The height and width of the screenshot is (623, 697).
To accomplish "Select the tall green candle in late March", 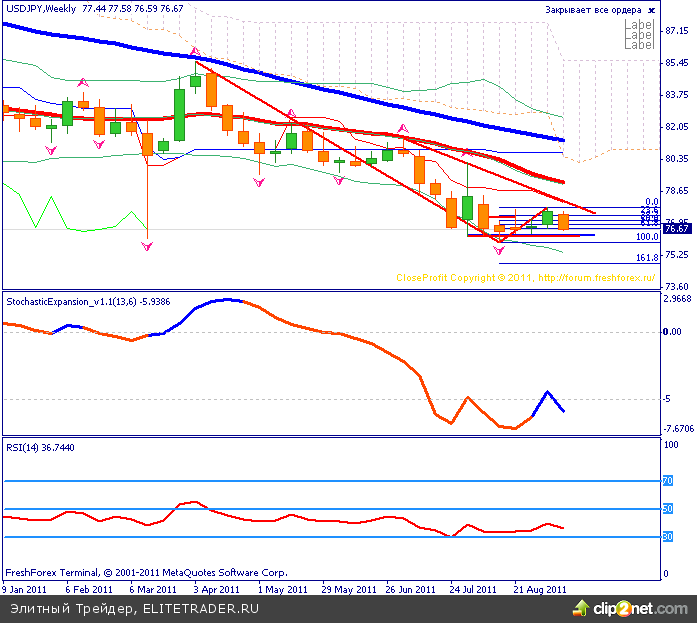I will point(180,115).
